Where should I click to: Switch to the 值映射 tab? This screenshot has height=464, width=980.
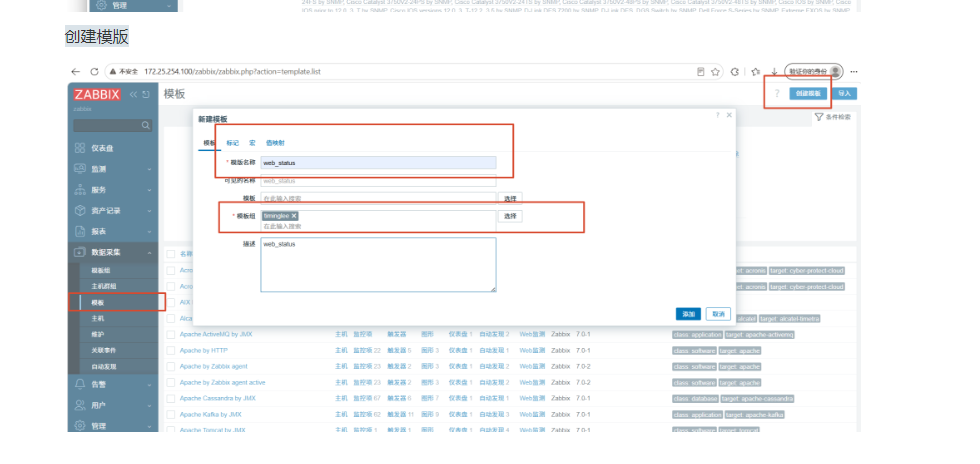coord(275,143)
